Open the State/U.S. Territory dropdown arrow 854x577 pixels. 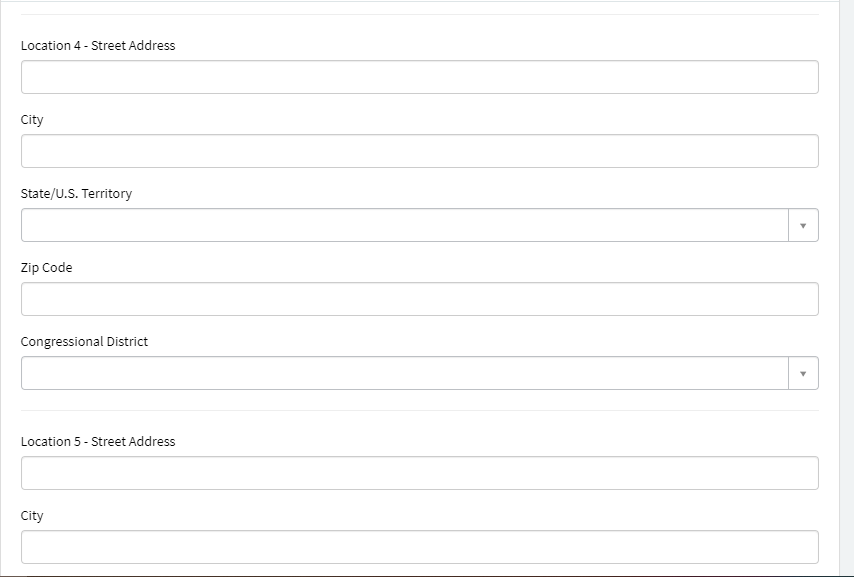[802, 225]
